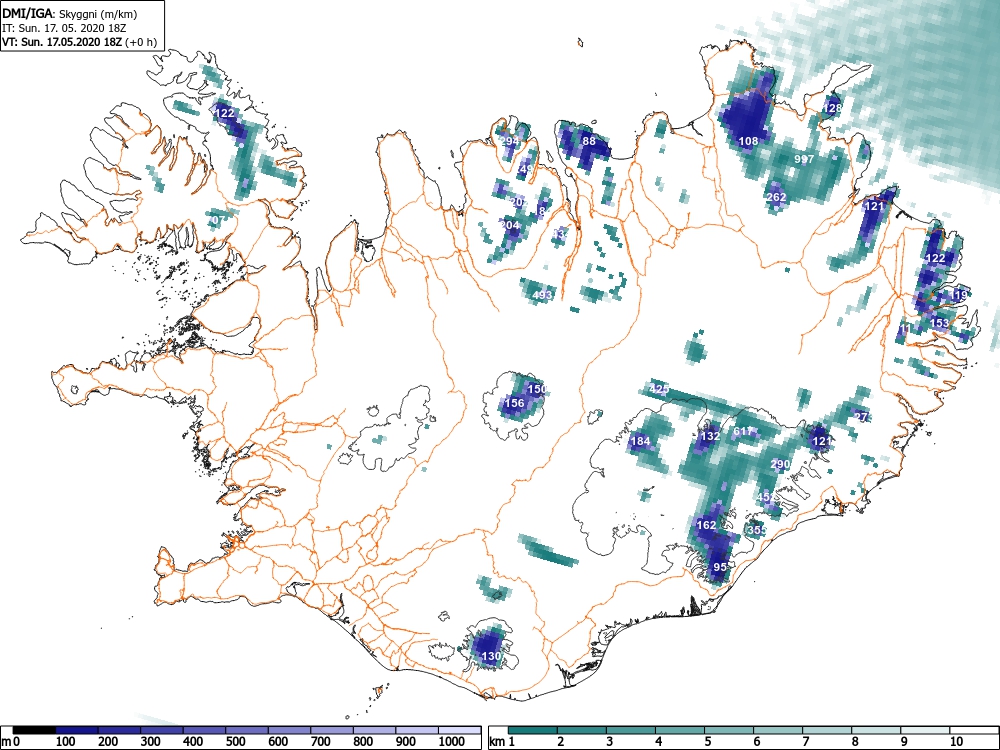
Task: Click the "153" value on the east coast
Action: pyautogui.click(x=939, y=323)
